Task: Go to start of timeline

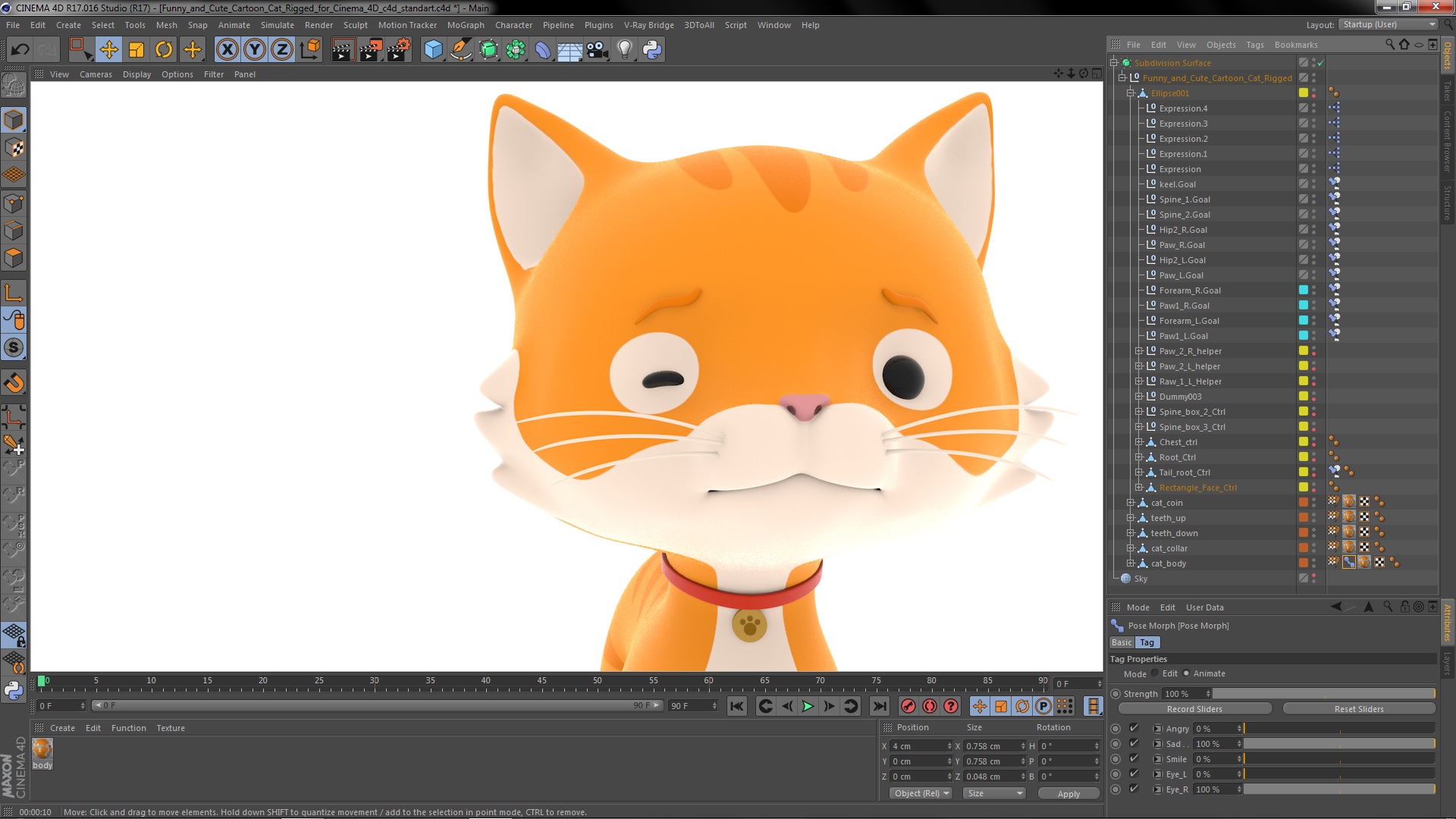Action: click(737, 707)
